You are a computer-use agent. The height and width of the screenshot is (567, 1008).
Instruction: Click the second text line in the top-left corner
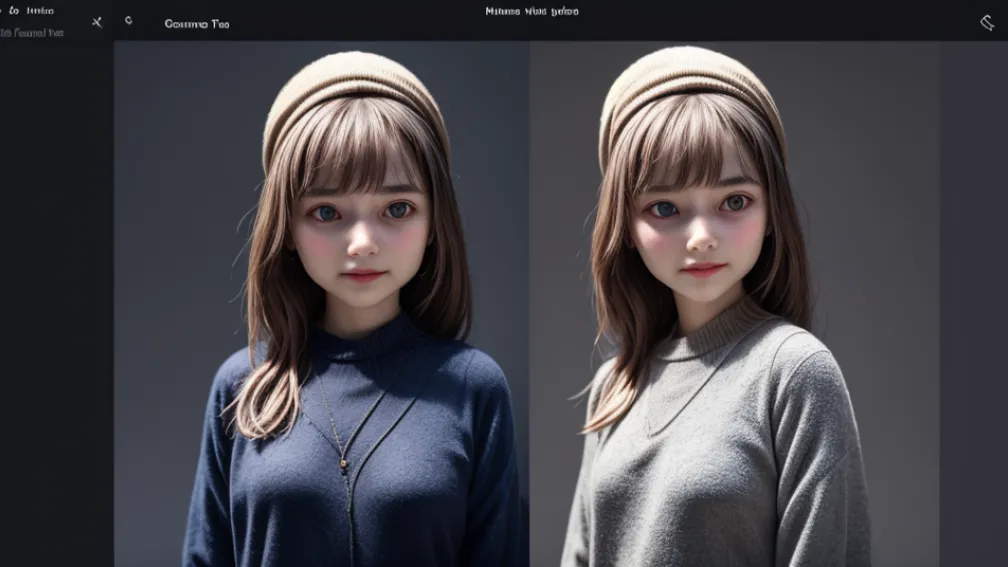pos(32,32)
